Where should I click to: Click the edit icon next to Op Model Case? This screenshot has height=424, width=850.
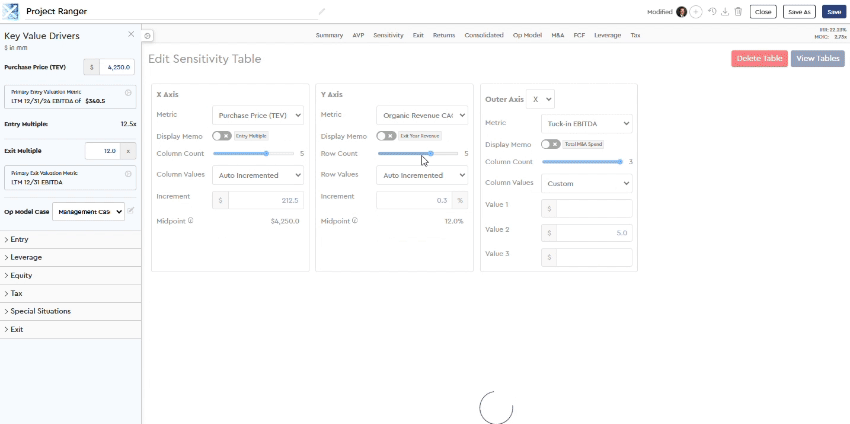[x=131, y=211]
